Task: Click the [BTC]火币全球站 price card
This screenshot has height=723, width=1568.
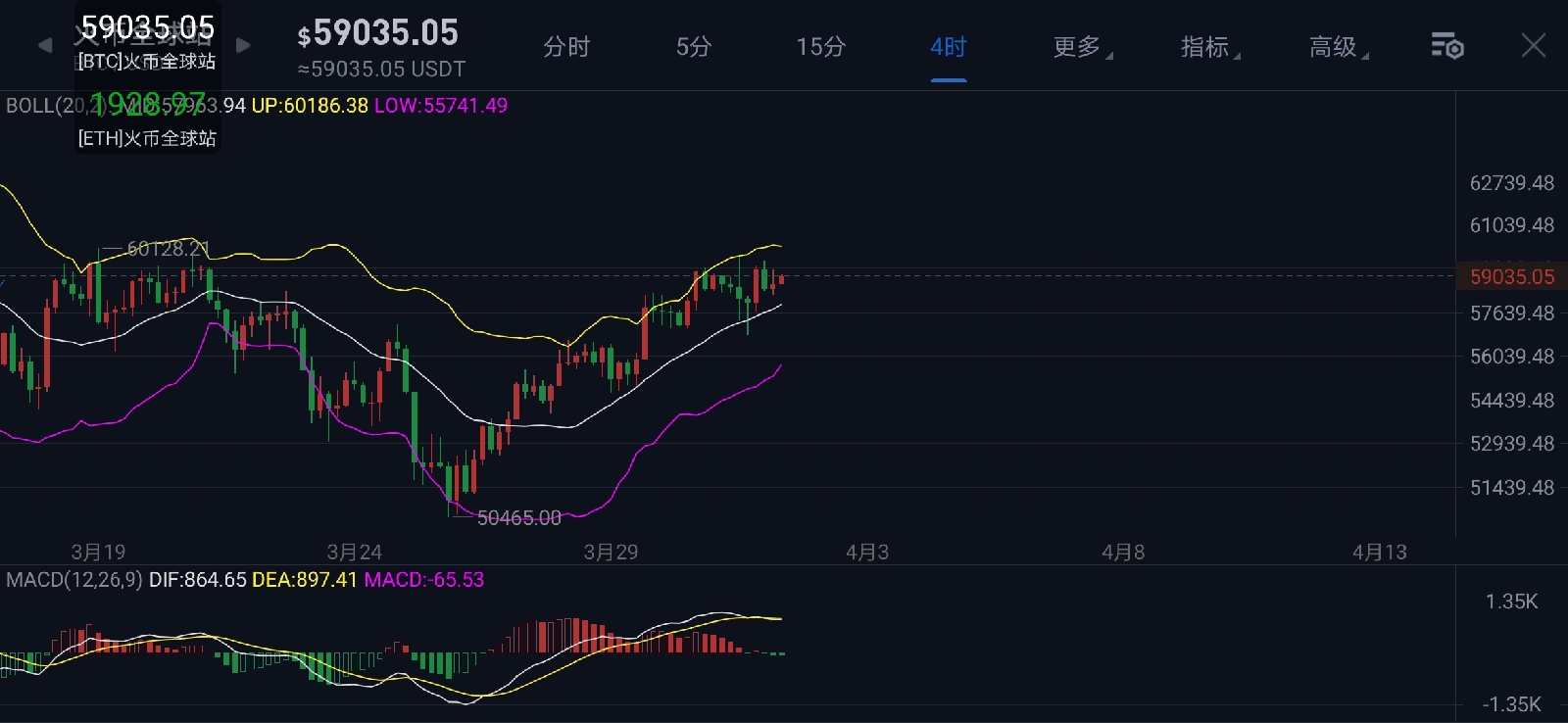Action: tap(147, 39)
